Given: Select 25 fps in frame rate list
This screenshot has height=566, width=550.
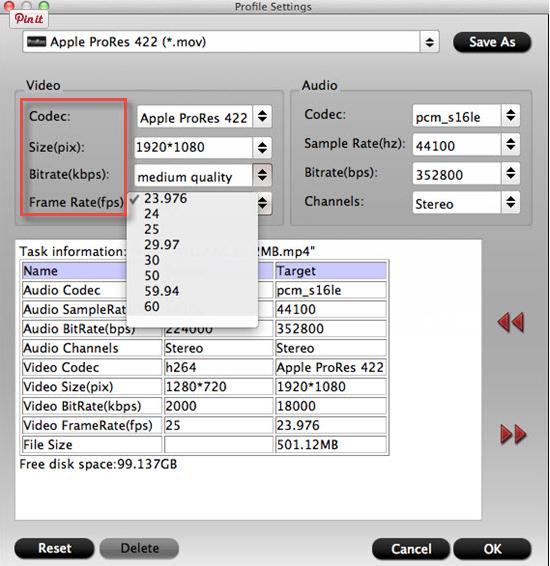Looking at the screenshot, I should (192, 229).
